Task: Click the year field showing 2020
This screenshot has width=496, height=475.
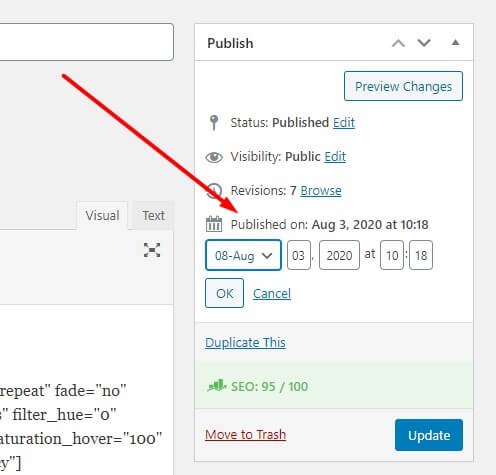Action: click(x=339, y=255)
